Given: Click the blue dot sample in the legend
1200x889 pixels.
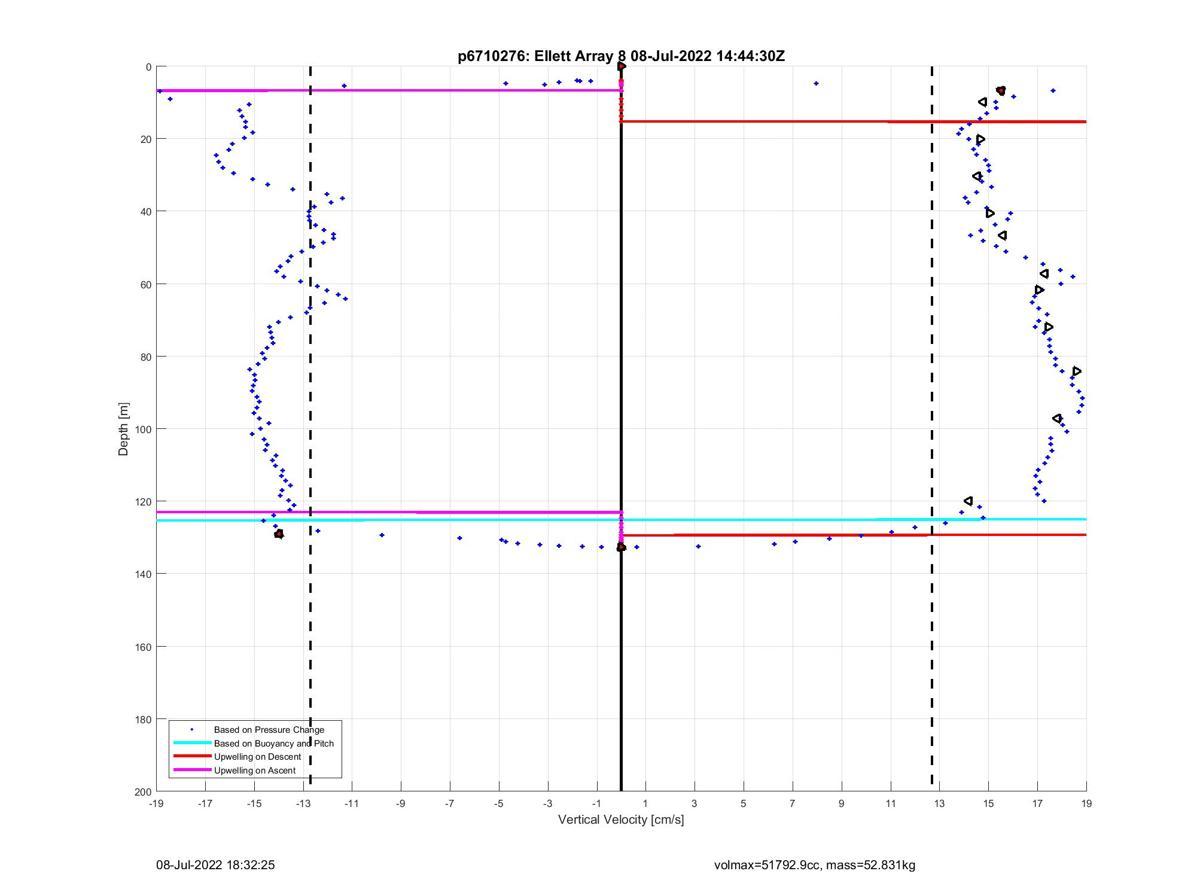Looking at the screenshot, I should pyautogui.click(x=192, y=730).
